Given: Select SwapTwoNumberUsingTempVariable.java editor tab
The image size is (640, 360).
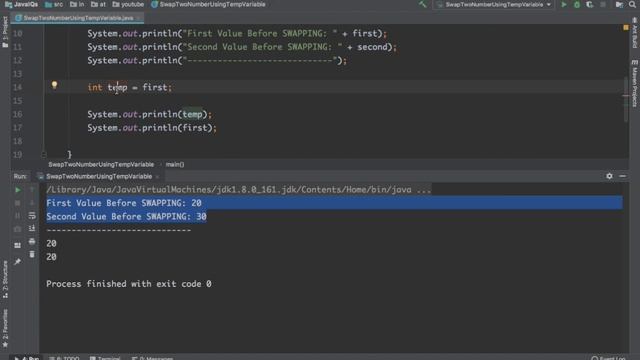Looking at the screenshot, I should click(78, 18).
